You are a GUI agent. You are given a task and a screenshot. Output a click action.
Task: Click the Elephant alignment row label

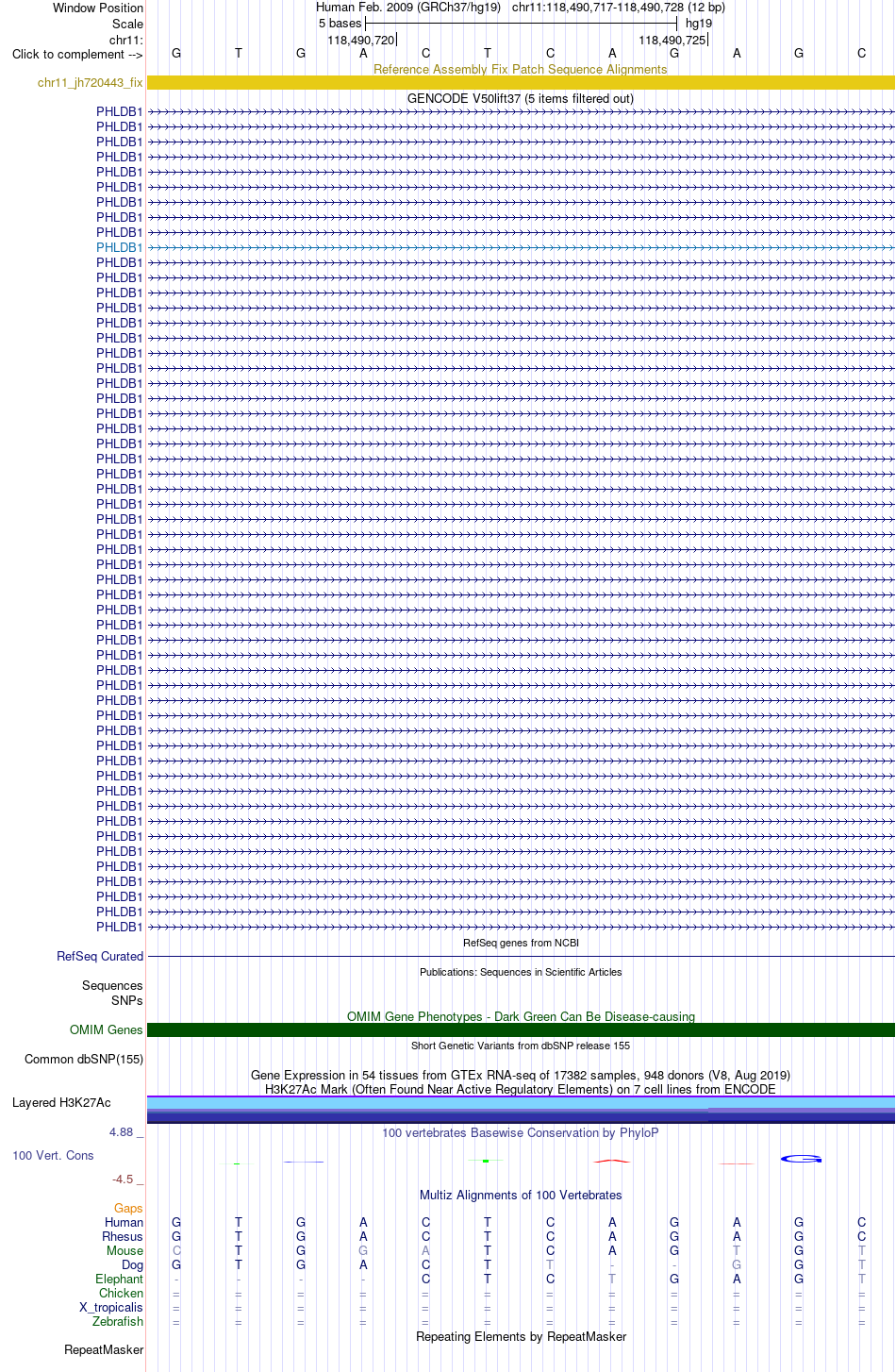120,1279
